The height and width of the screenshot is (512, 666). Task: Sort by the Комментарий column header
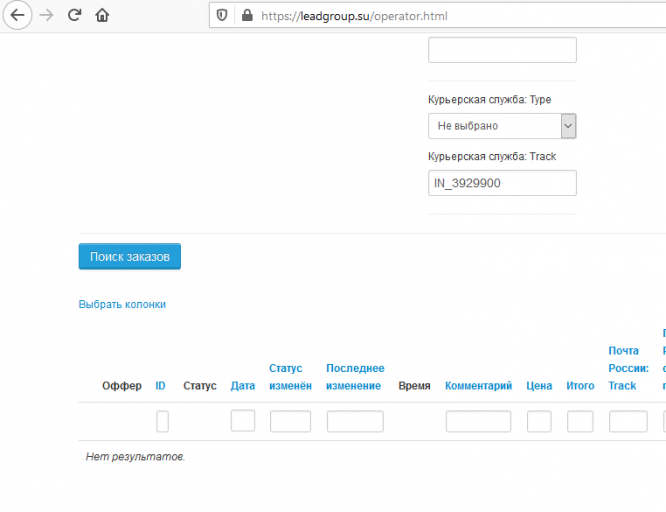[478, 386]
